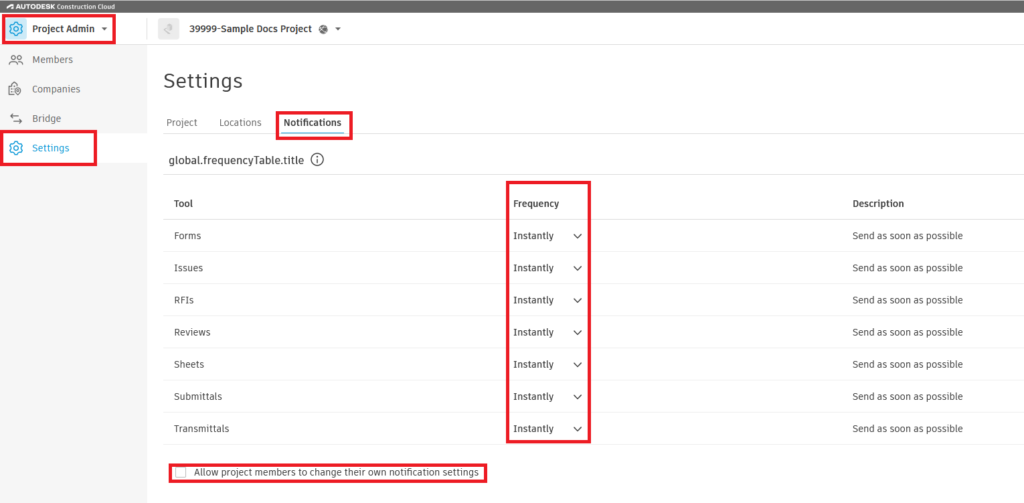Viewport: 1024px width, 503px height.
Task: Switch to the Locations tab
Action: (240, 123)
